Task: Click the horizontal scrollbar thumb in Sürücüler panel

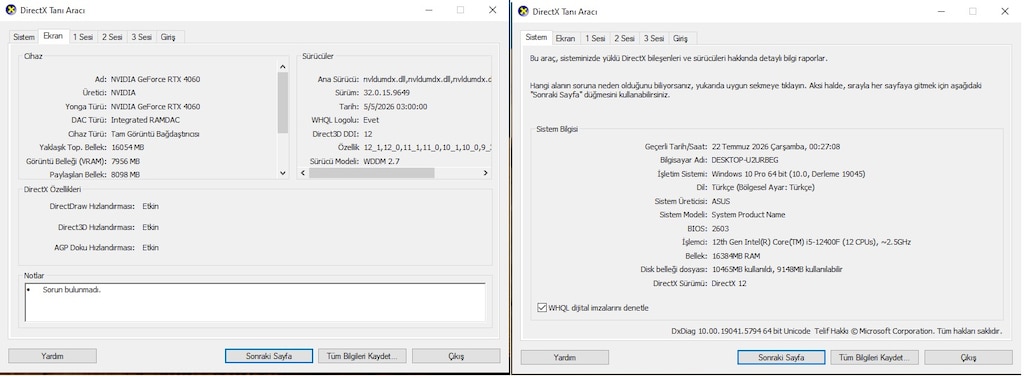Action: [372, 173]
